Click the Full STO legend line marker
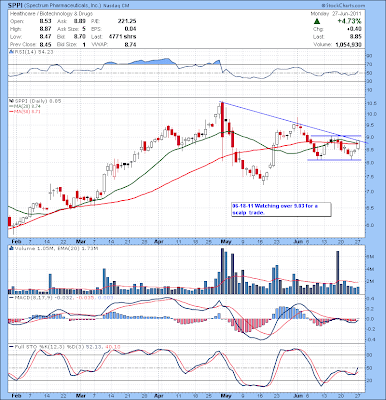The height and width of the screenshot is (400, 386). coord(11,347)
